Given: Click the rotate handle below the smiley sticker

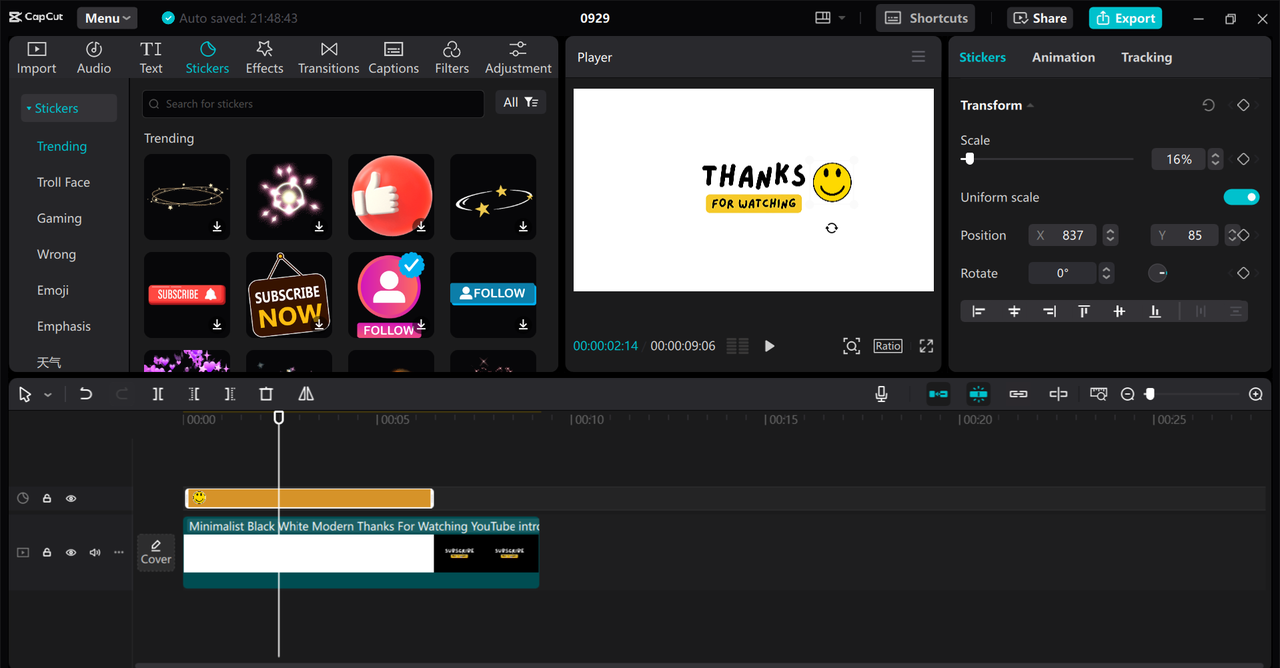Looking at the screenshot, I should point(831,228).
